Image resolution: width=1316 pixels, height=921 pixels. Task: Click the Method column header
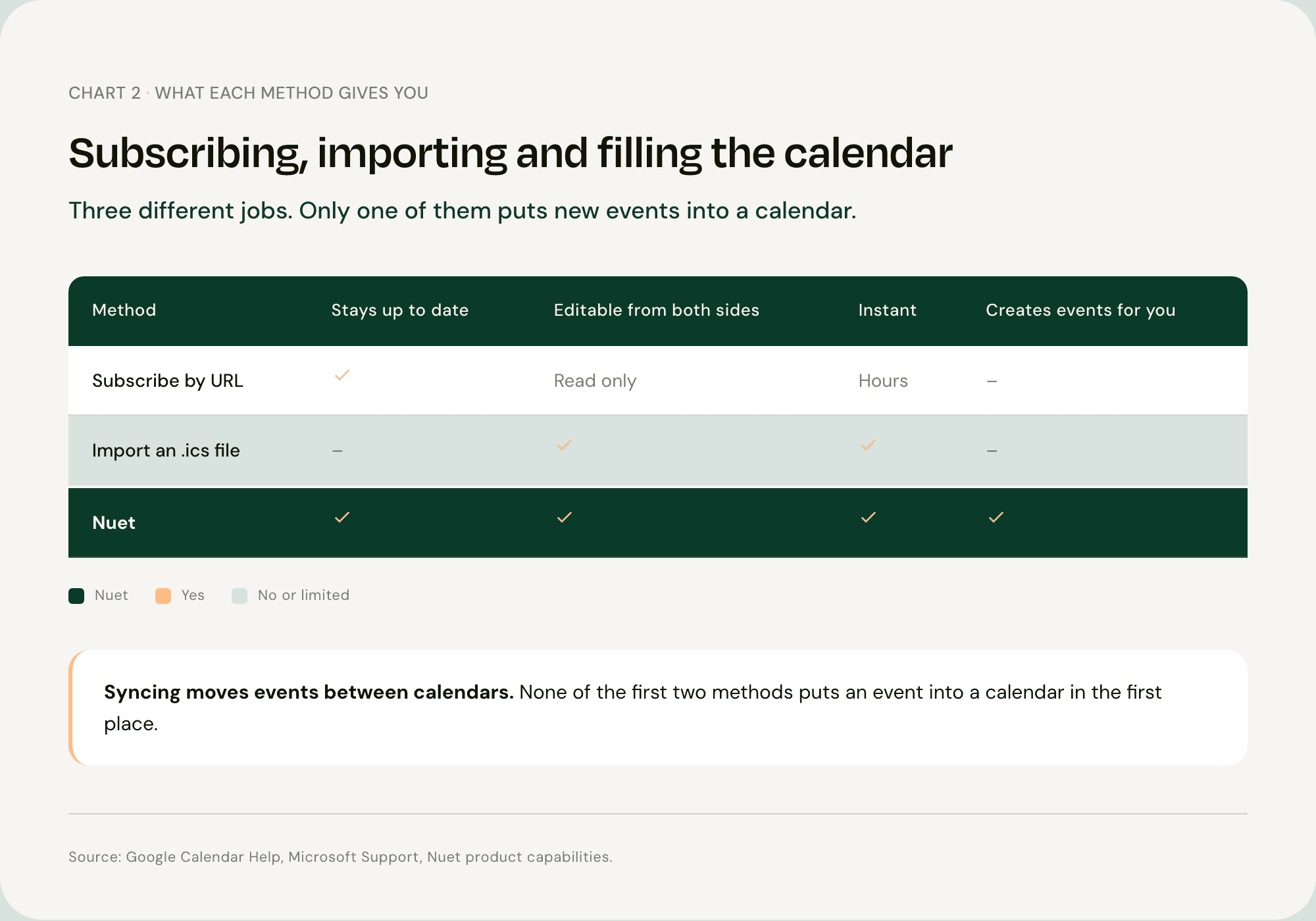tap(124, 310)
